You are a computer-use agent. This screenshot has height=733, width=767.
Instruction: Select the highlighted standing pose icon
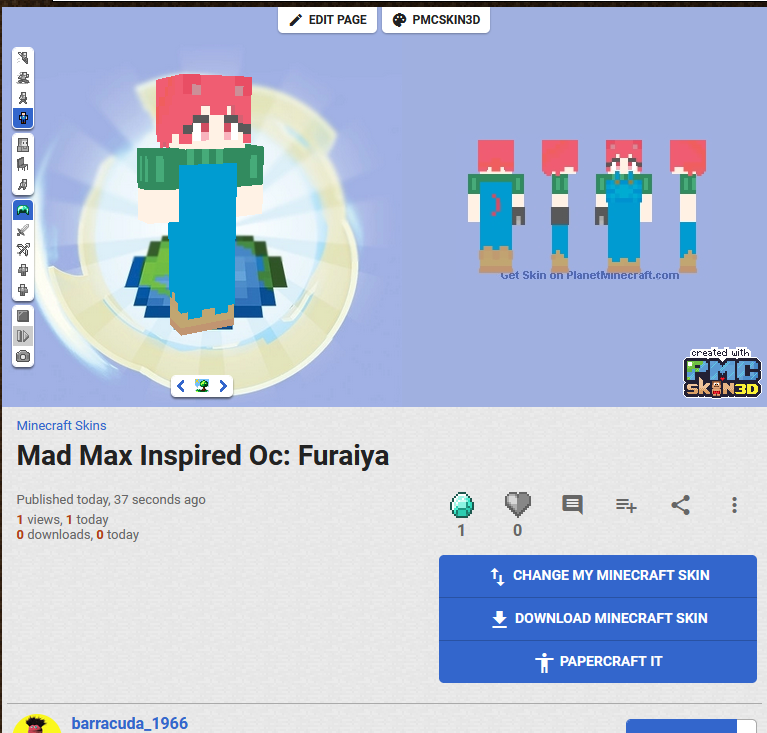click(x=23, y=118)
